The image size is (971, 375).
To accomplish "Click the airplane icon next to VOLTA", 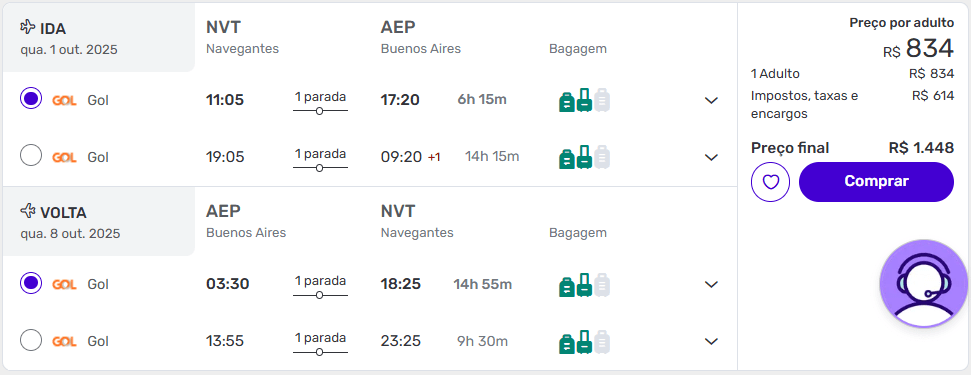I will 28,211.
